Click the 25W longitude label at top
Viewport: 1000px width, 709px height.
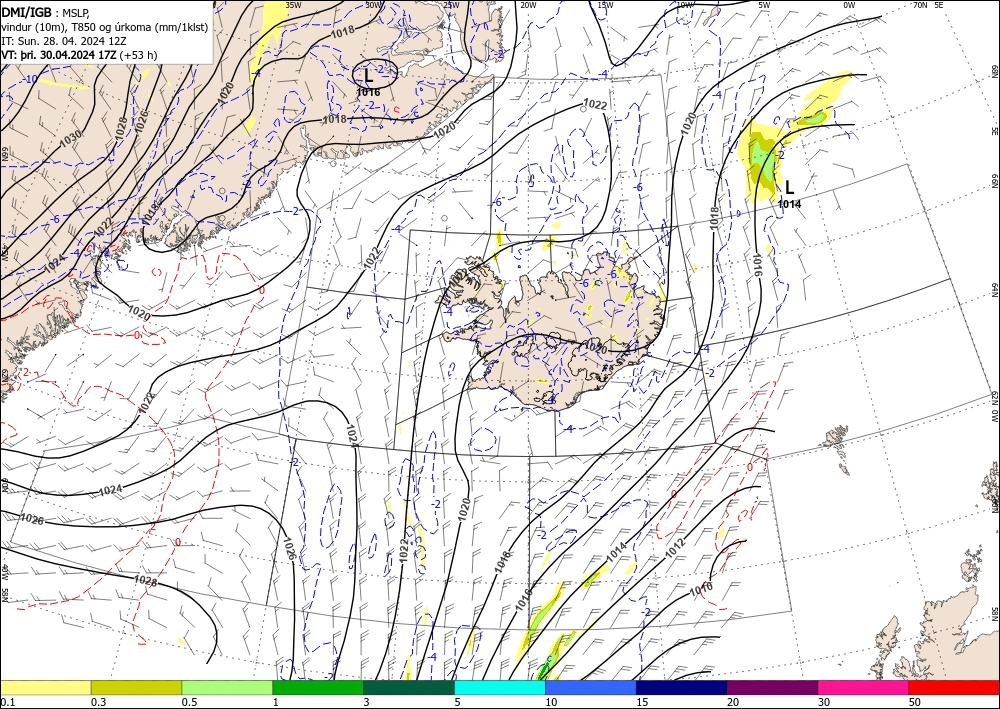451,5
